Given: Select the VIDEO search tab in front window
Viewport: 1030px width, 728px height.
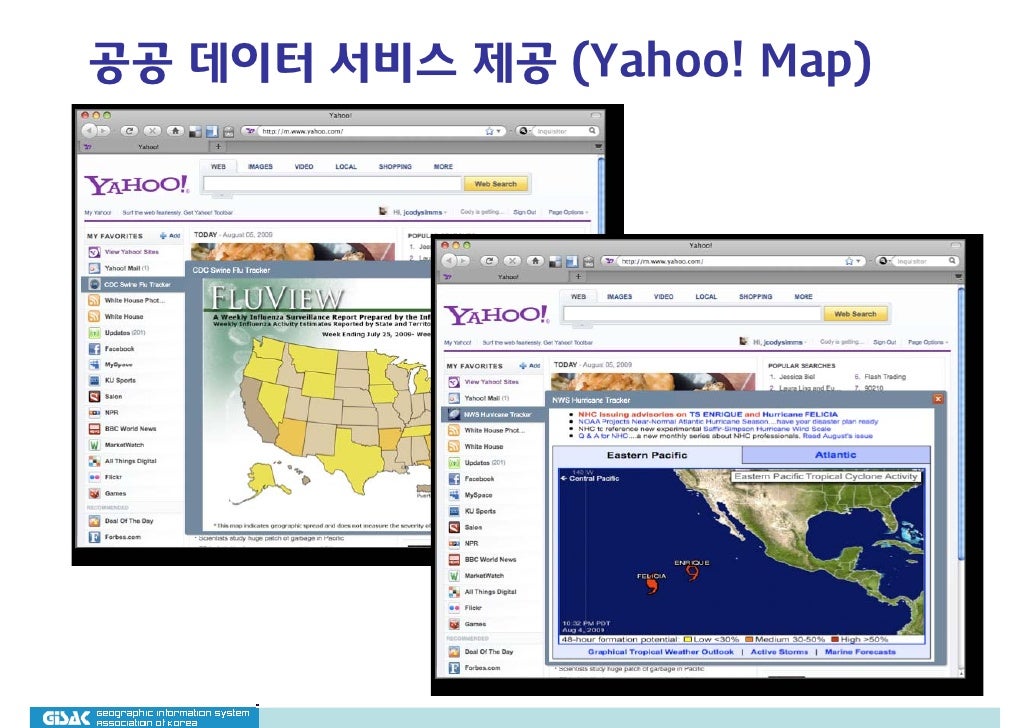Looking at the screenshot, I should coord(663,297).
